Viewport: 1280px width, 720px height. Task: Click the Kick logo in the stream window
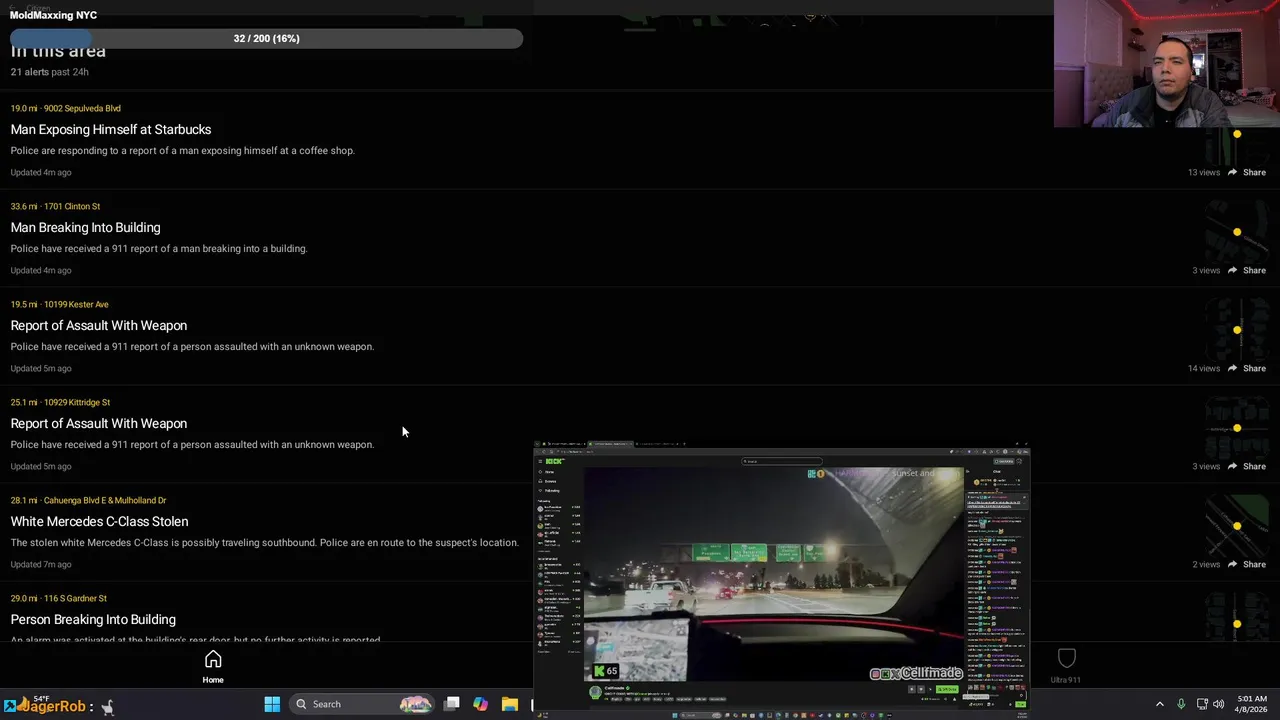tap(555, 461)
